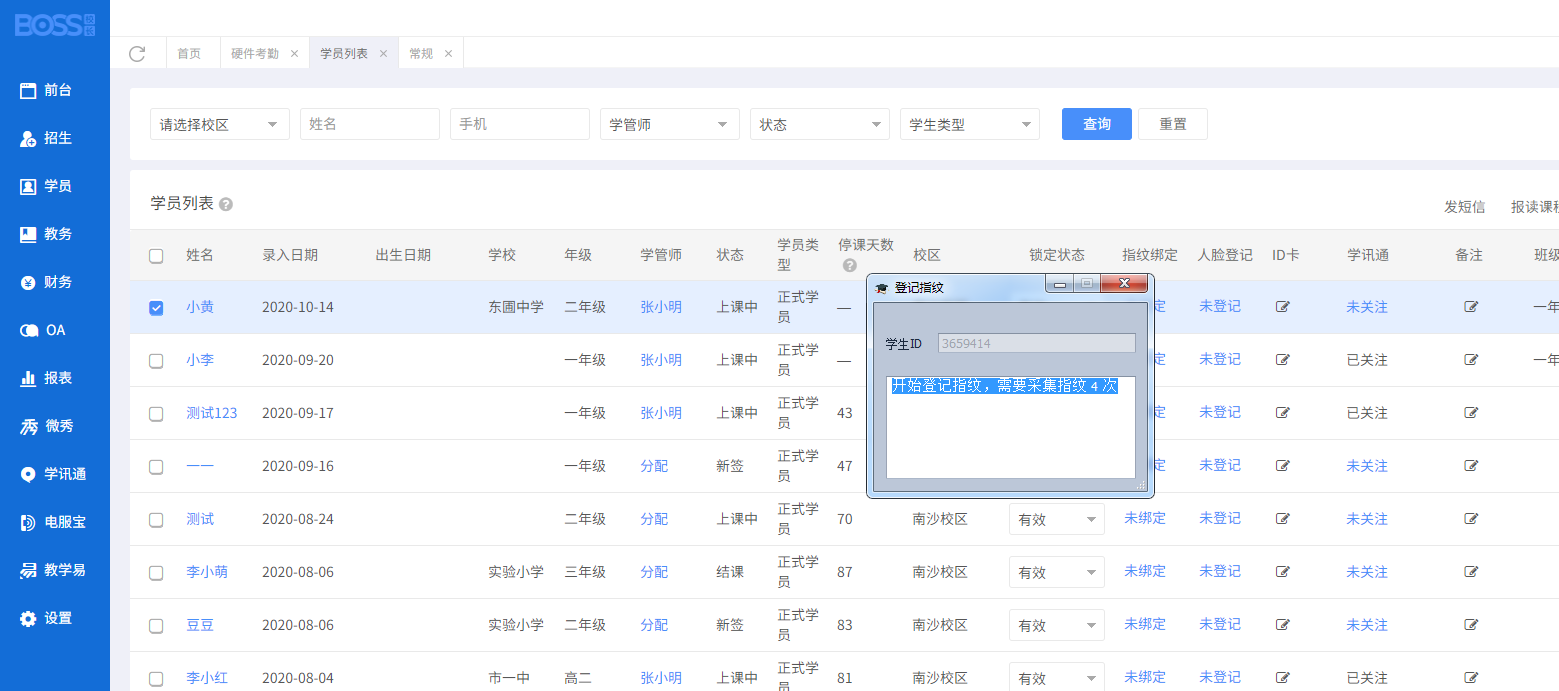Check the 李小萌 row checkbox
Viewport: 1559px width, 691px height.
[156, 573]
